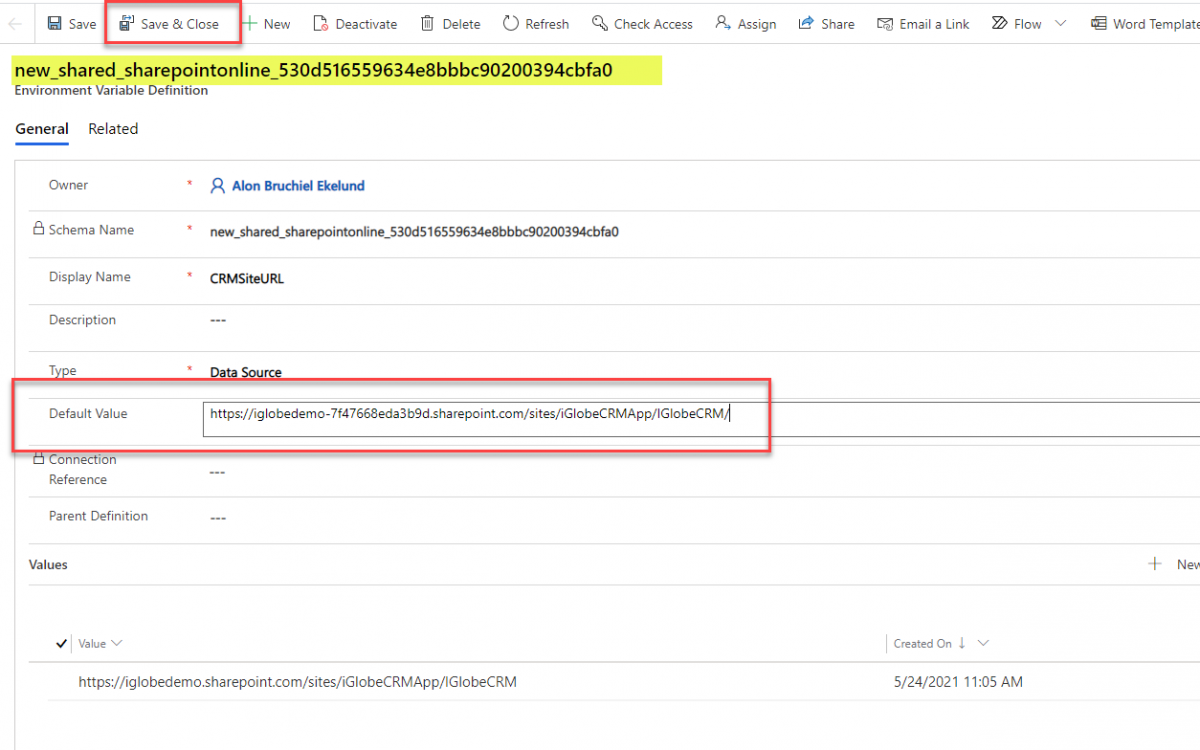Switch to the Related tab
1200x750 pixels.
coord(113,129)
